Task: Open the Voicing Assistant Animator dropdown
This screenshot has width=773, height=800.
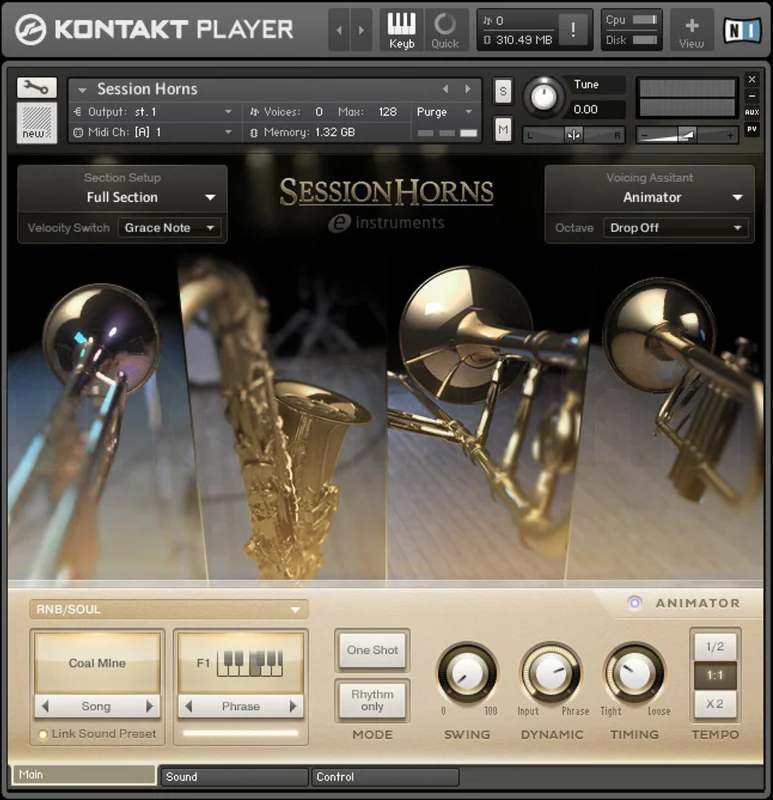Action: pyautogui.click(x=650, y=197)
